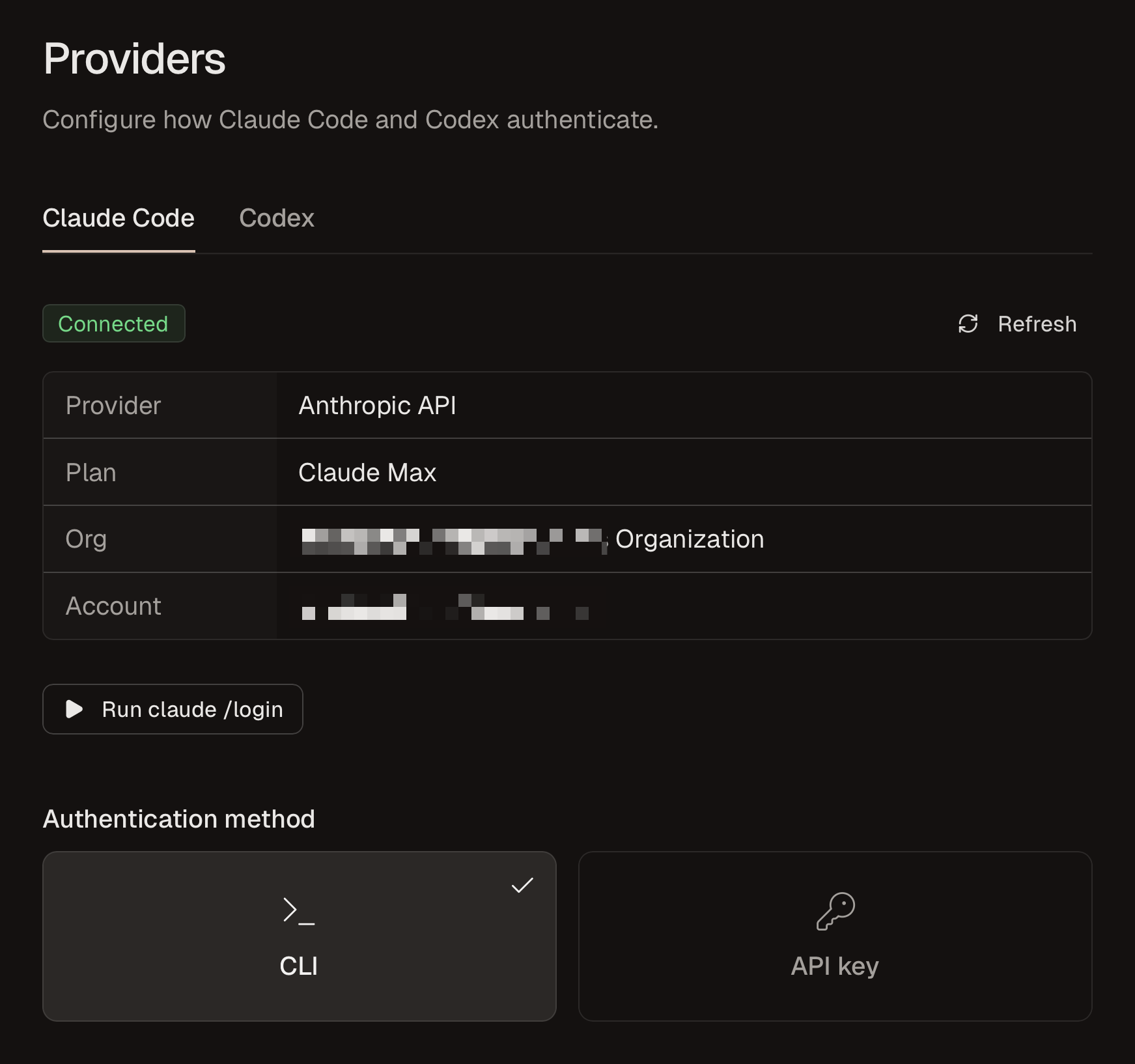1135x1064 pixels.
Task: Switch to the Claude Code tab
Action: coord(119,218)
